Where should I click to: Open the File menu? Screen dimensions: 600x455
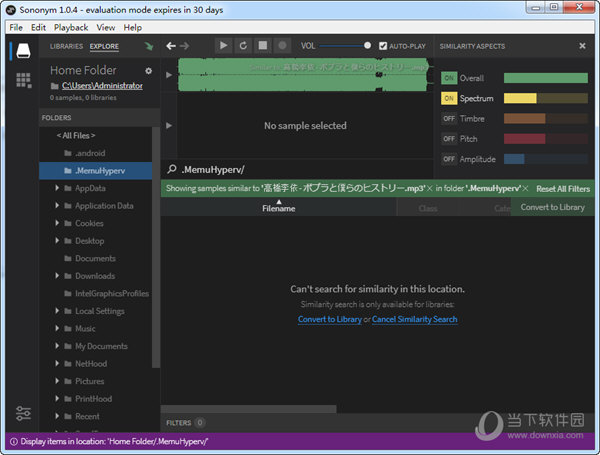[x=16, y=28]
